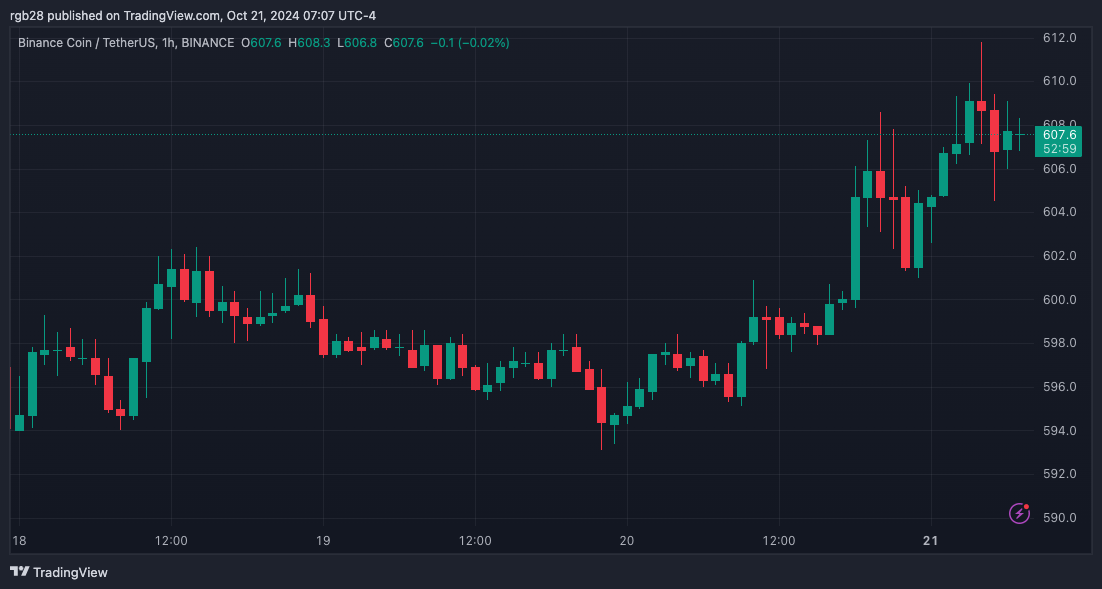
Task: Click the dotted current price line
Action: tap(500, 132)
